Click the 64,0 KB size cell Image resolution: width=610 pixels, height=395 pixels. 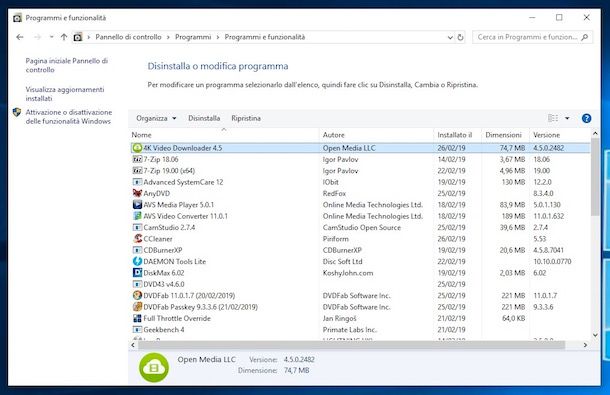click(514, 318)
